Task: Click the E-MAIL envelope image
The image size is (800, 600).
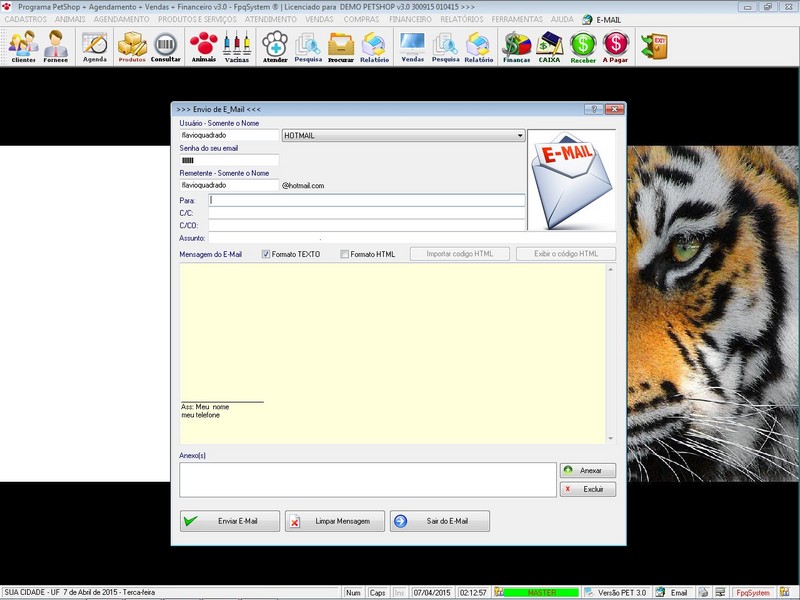Action: point(571,180)
